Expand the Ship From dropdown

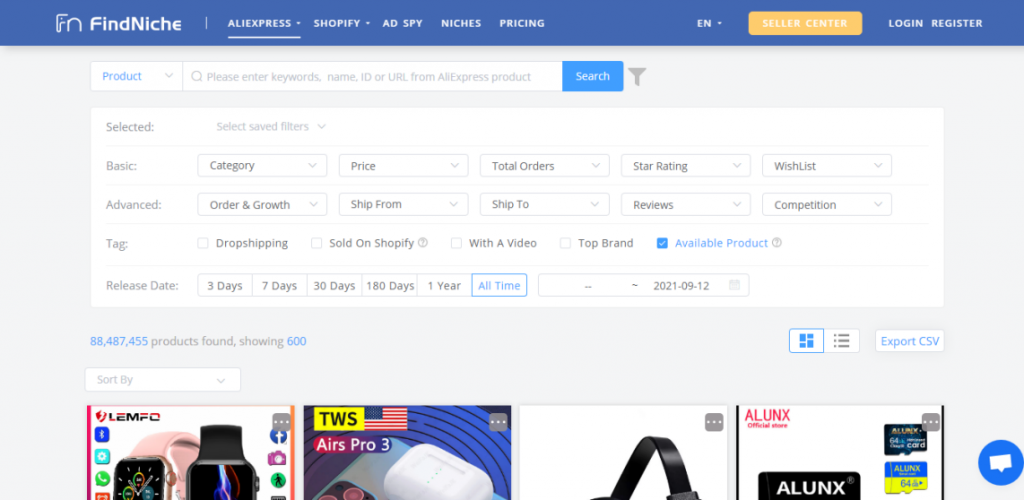[404, 204]
